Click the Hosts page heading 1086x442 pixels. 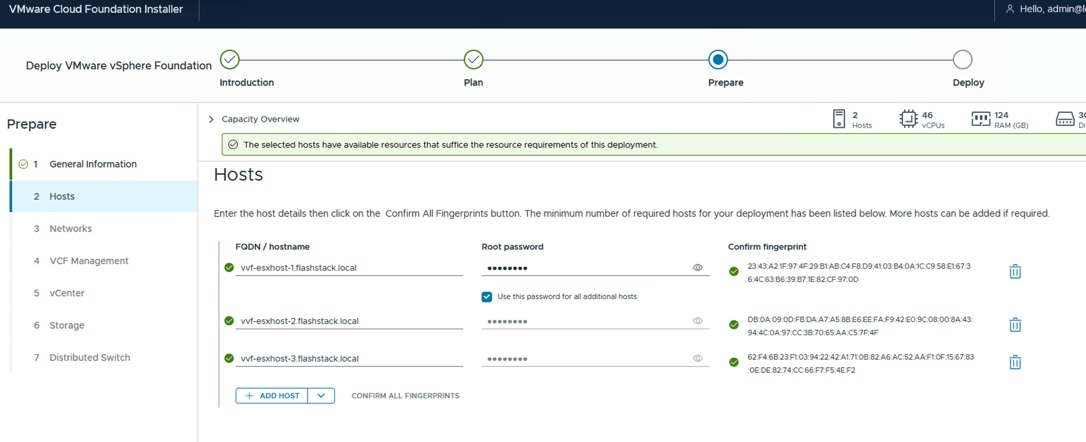(x=239, y=175)
